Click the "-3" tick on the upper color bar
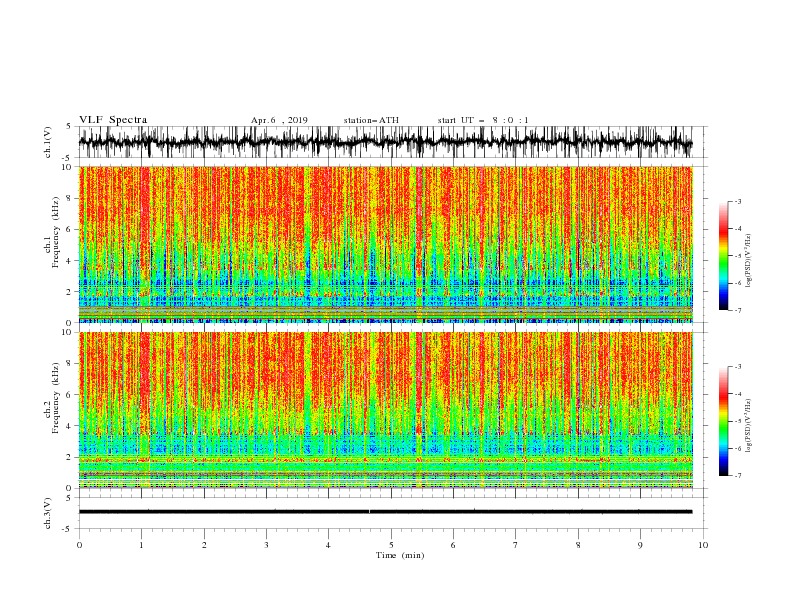Screen dimensions: 792x612 (x=737, y=201)
